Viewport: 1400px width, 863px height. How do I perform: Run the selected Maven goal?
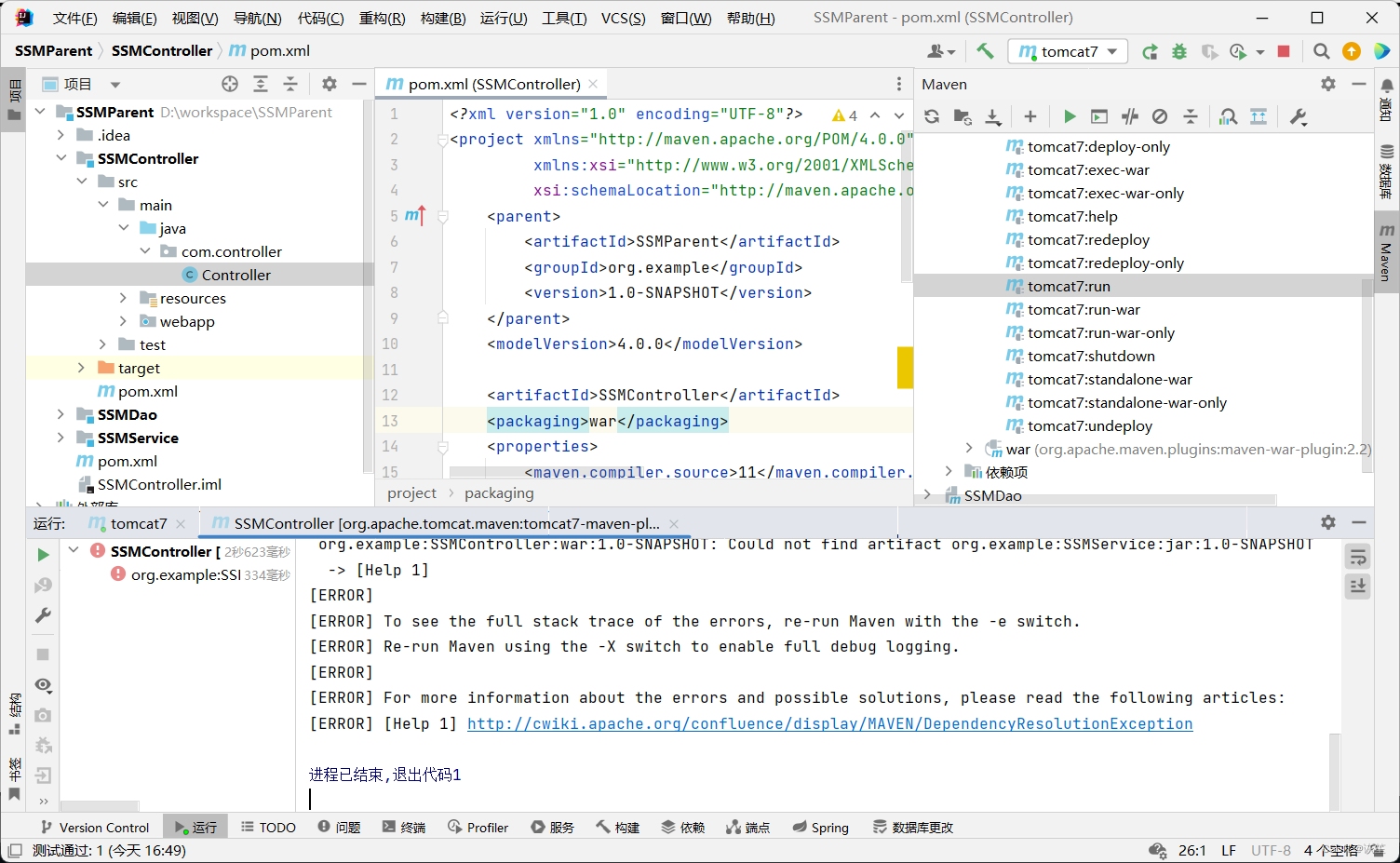[x=1070, y=116]
